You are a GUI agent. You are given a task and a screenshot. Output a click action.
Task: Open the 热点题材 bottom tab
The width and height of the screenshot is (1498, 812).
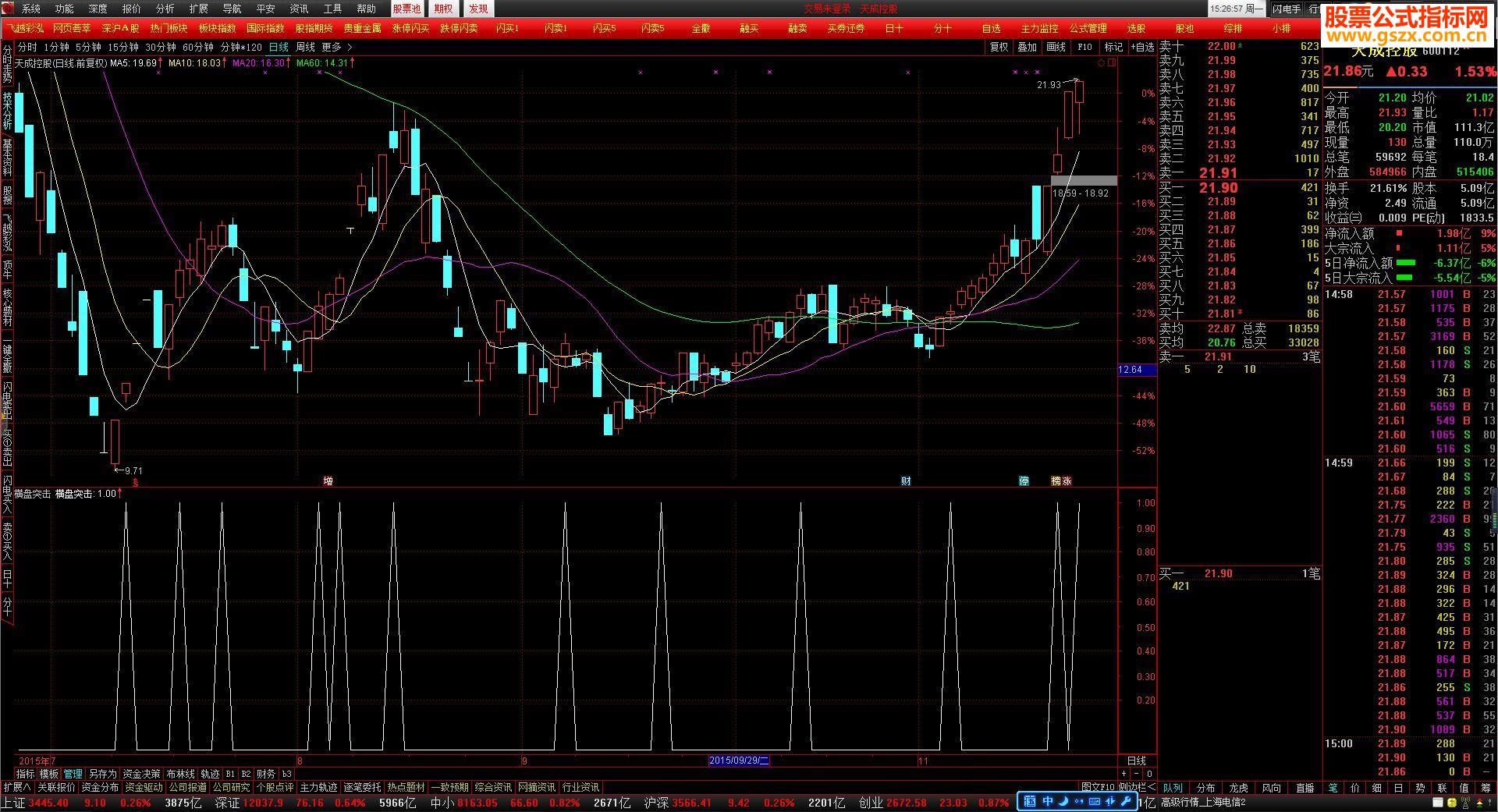click(x=406, y=787)
